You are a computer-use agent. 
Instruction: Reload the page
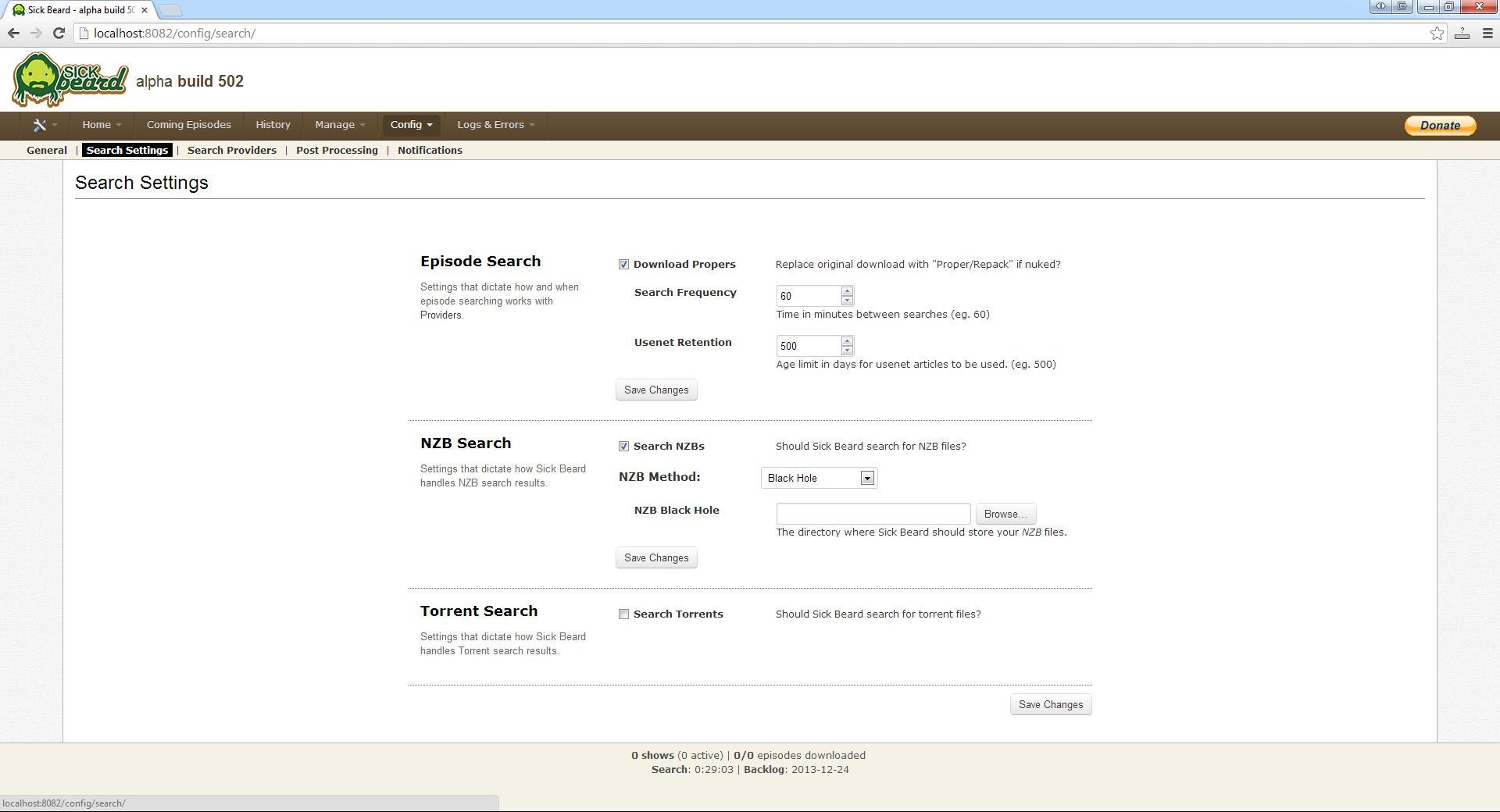[x=59, y=33]
